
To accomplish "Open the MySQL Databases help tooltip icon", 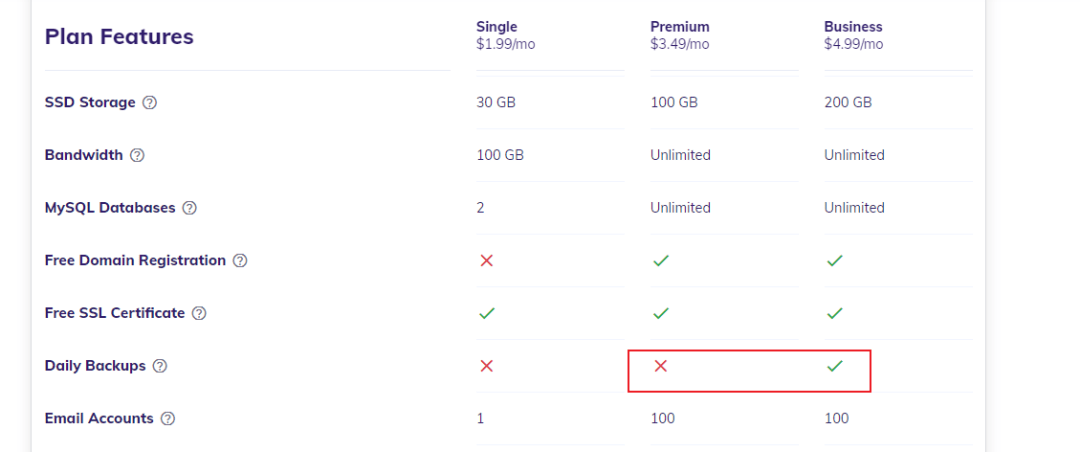I will [189, 208].
